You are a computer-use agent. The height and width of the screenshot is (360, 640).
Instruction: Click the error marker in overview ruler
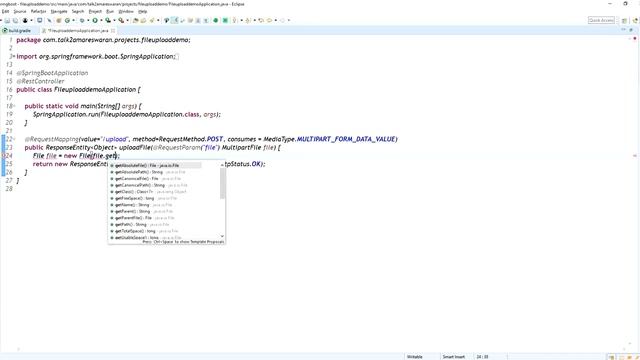tap(635, 156)
